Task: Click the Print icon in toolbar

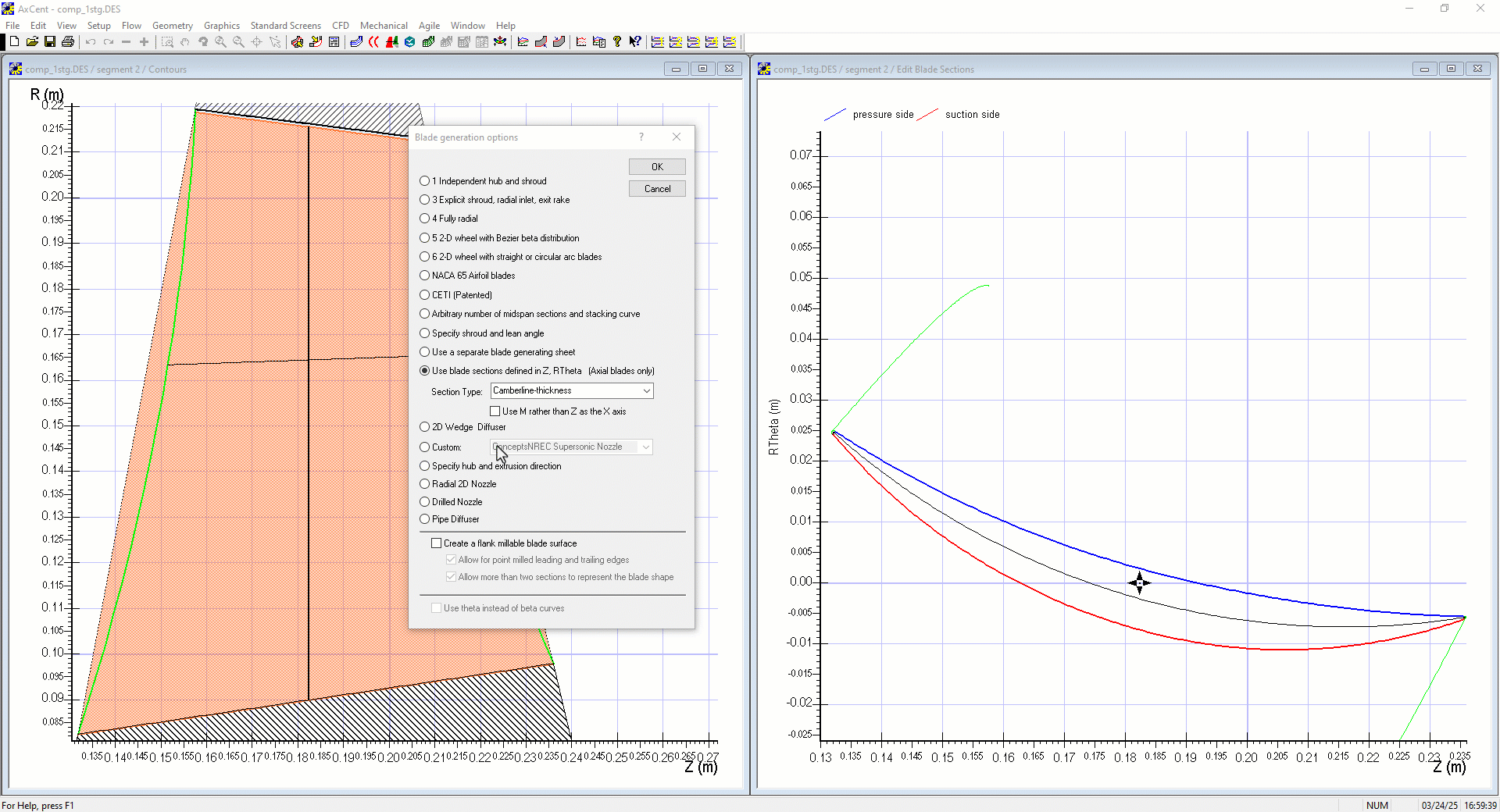Action: pyautogui.click(x=68, y=42)
